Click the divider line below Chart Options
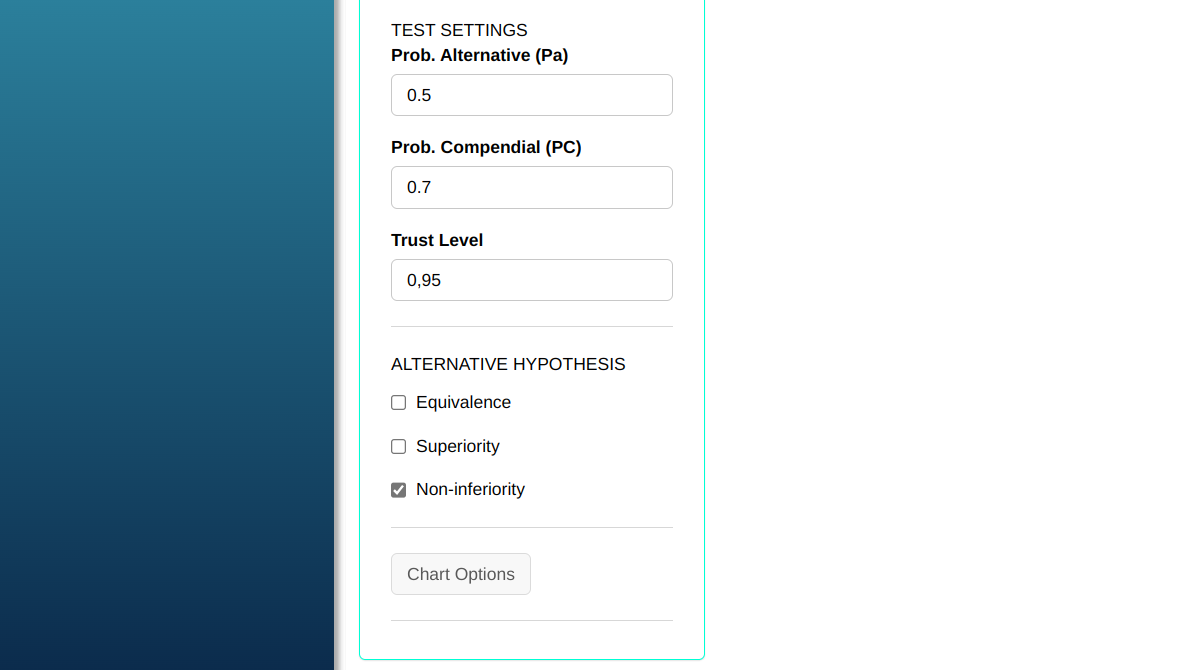 point(531,620)
